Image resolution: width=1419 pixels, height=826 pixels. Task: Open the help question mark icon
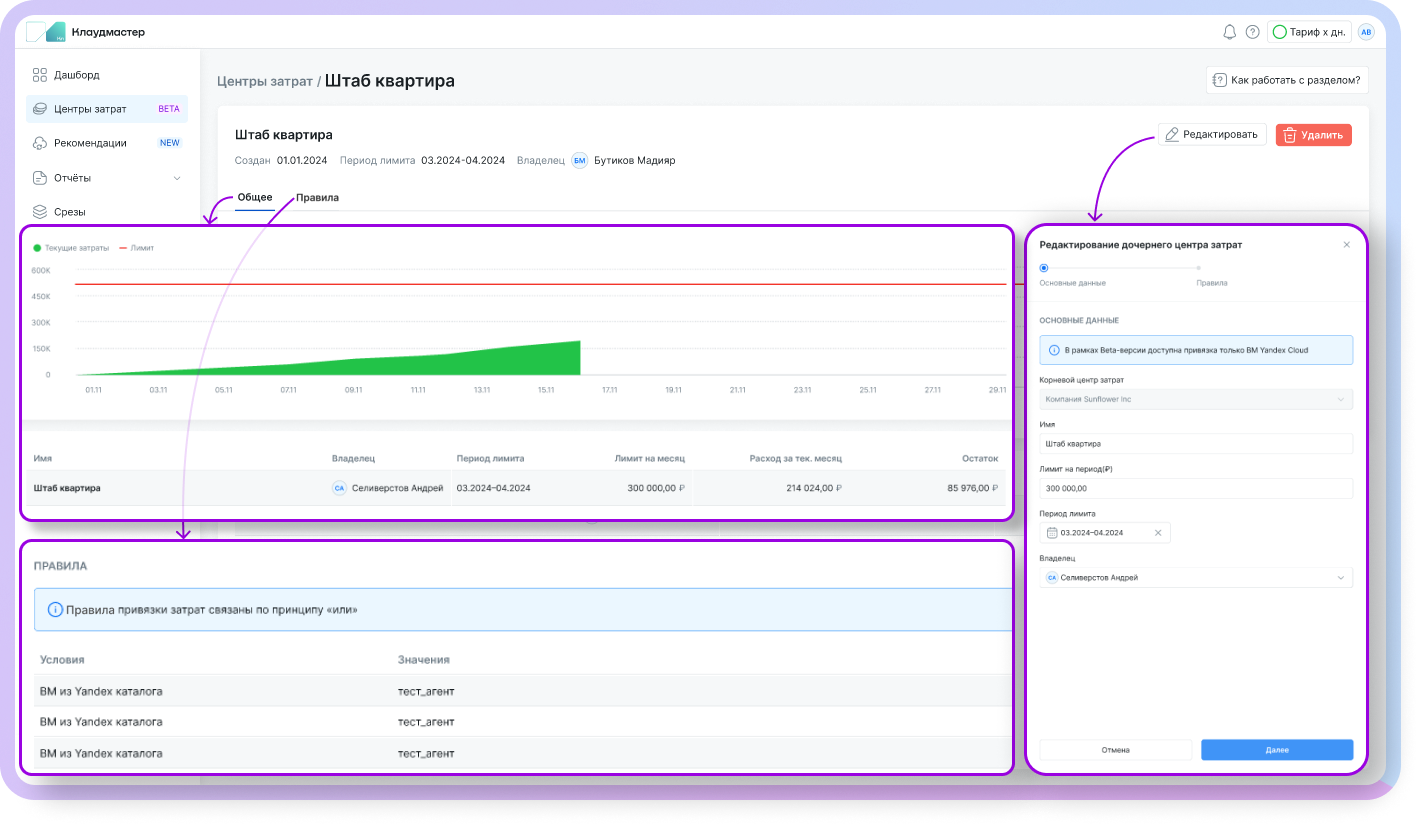click(x=1252, y=32)
